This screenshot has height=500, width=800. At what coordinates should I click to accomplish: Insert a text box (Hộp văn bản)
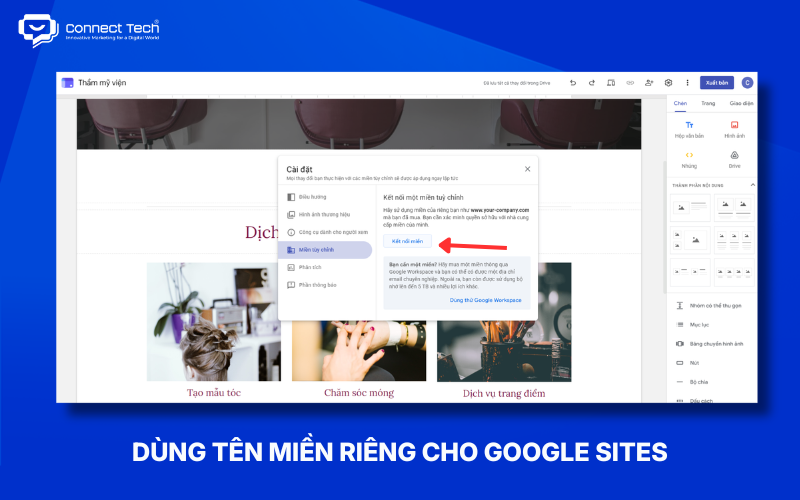(689, 129)
